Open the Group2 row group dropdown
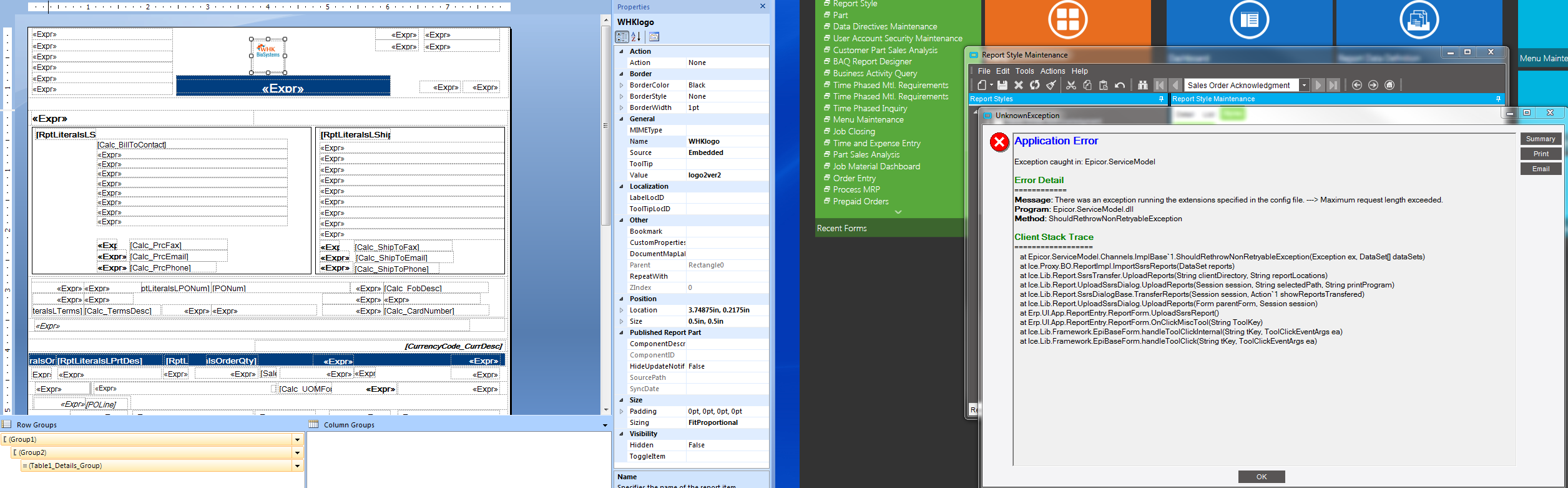This screenshot has width=1568, height=488. point(297,452)
